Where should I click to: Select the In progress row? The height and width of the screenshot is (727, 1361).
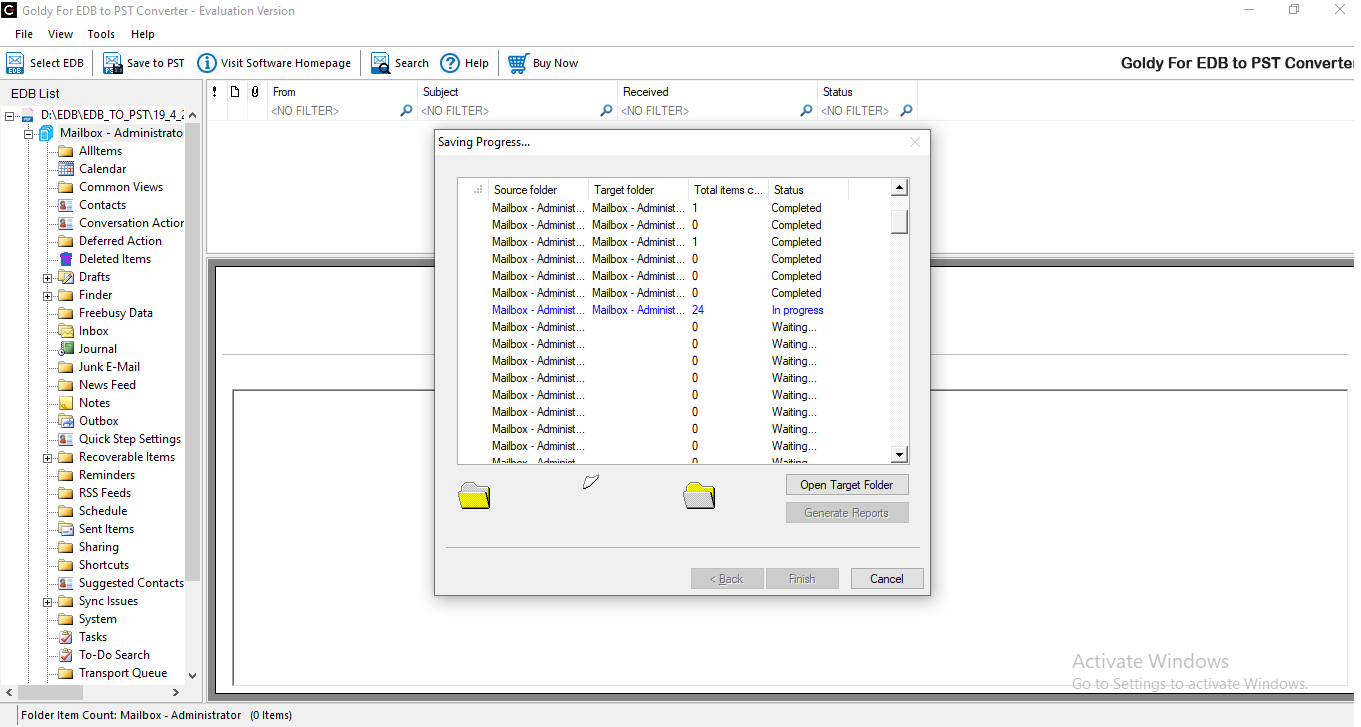pos(674,310)
